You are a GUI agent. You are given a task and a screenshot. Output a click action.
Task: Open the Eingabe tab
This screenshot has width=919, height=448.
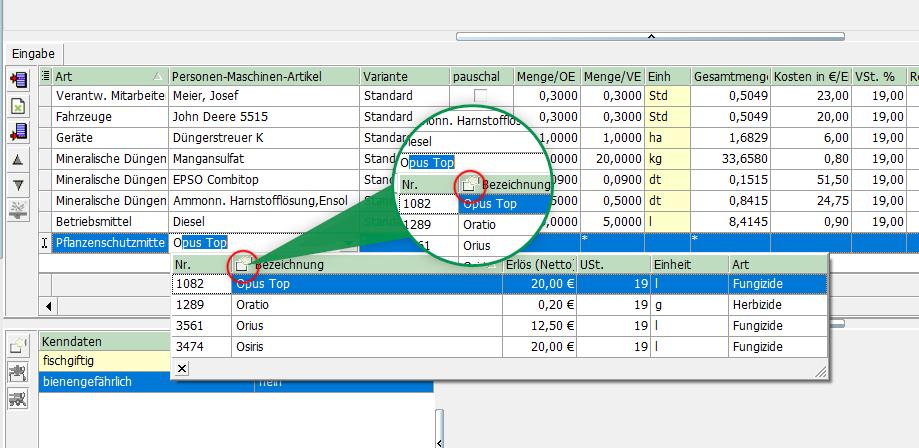(x=34, y=53)
